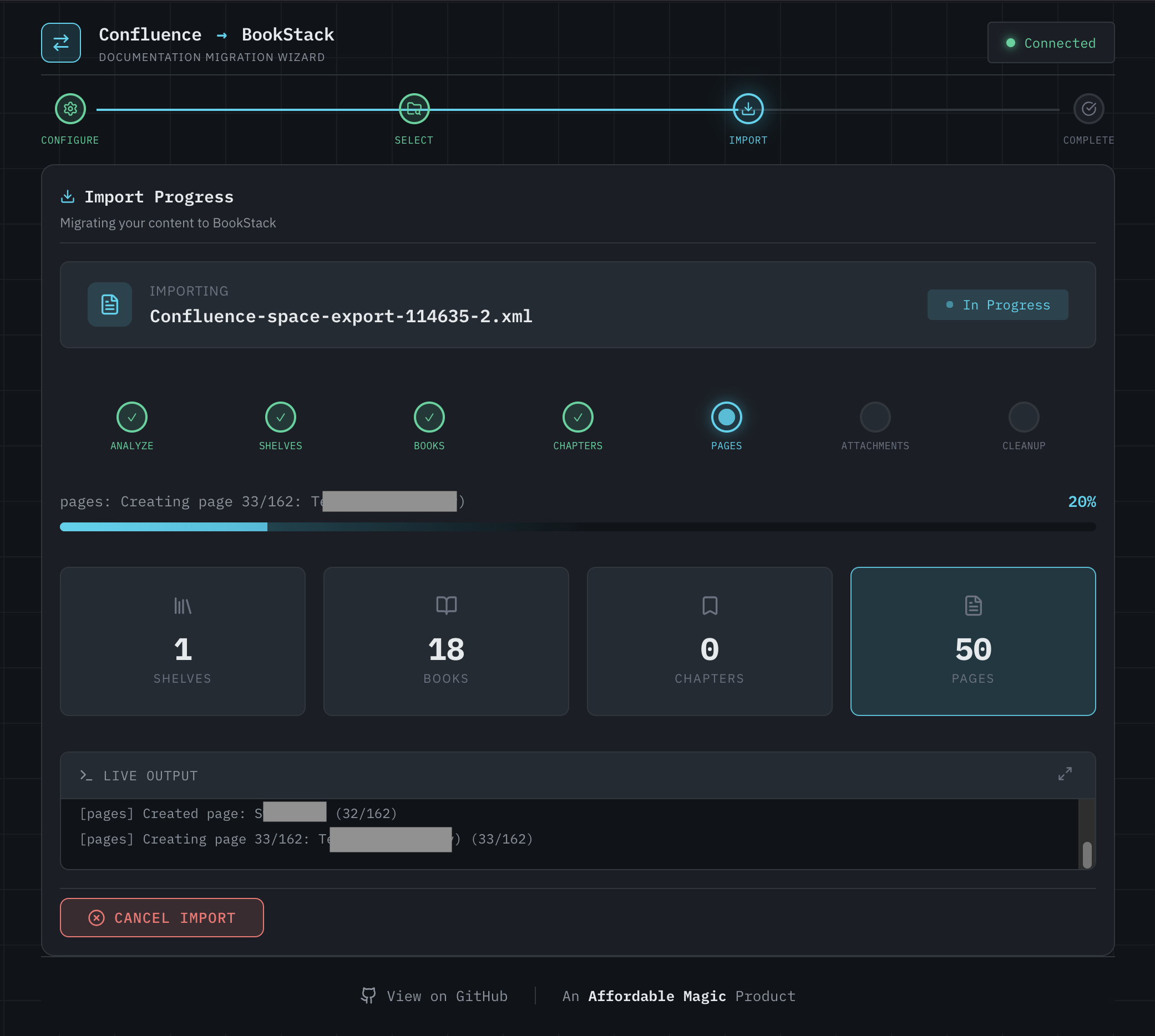
Task: Click the Import step download icon
Action: [747, 109]
